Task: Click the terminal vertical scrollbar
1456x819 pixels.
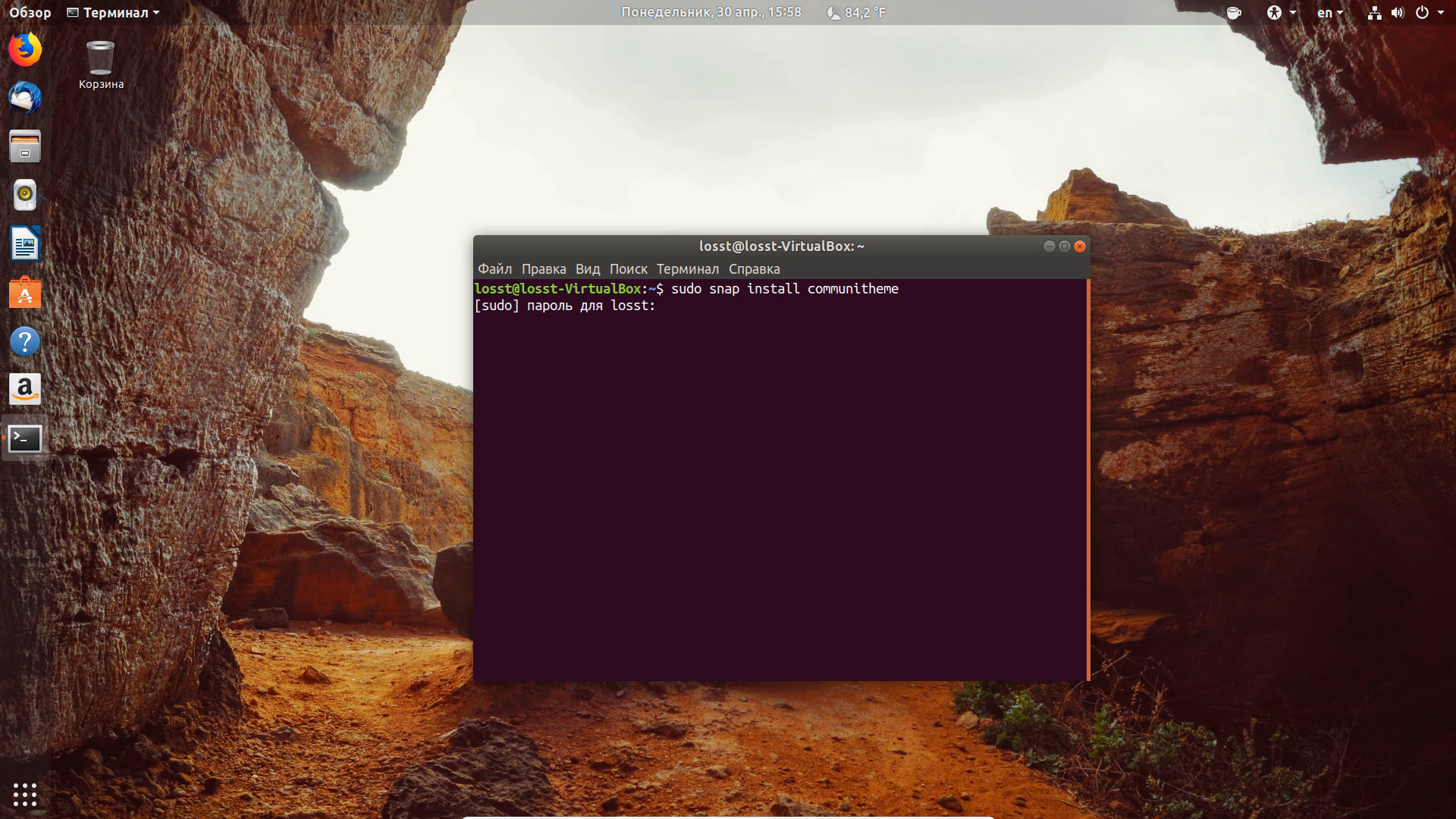Action: click(x=1087, y=480)
